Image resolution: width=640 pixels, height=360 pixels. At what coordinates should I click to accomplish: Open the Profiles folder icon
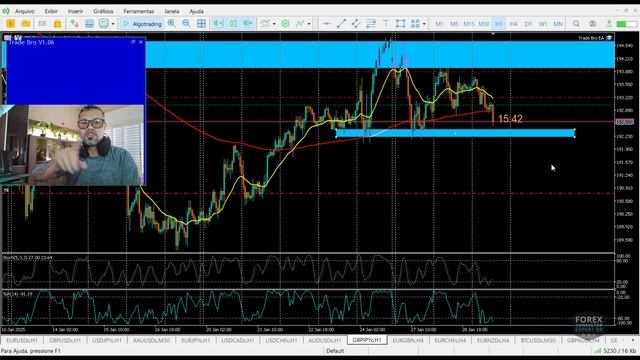[x=26, y=24]
